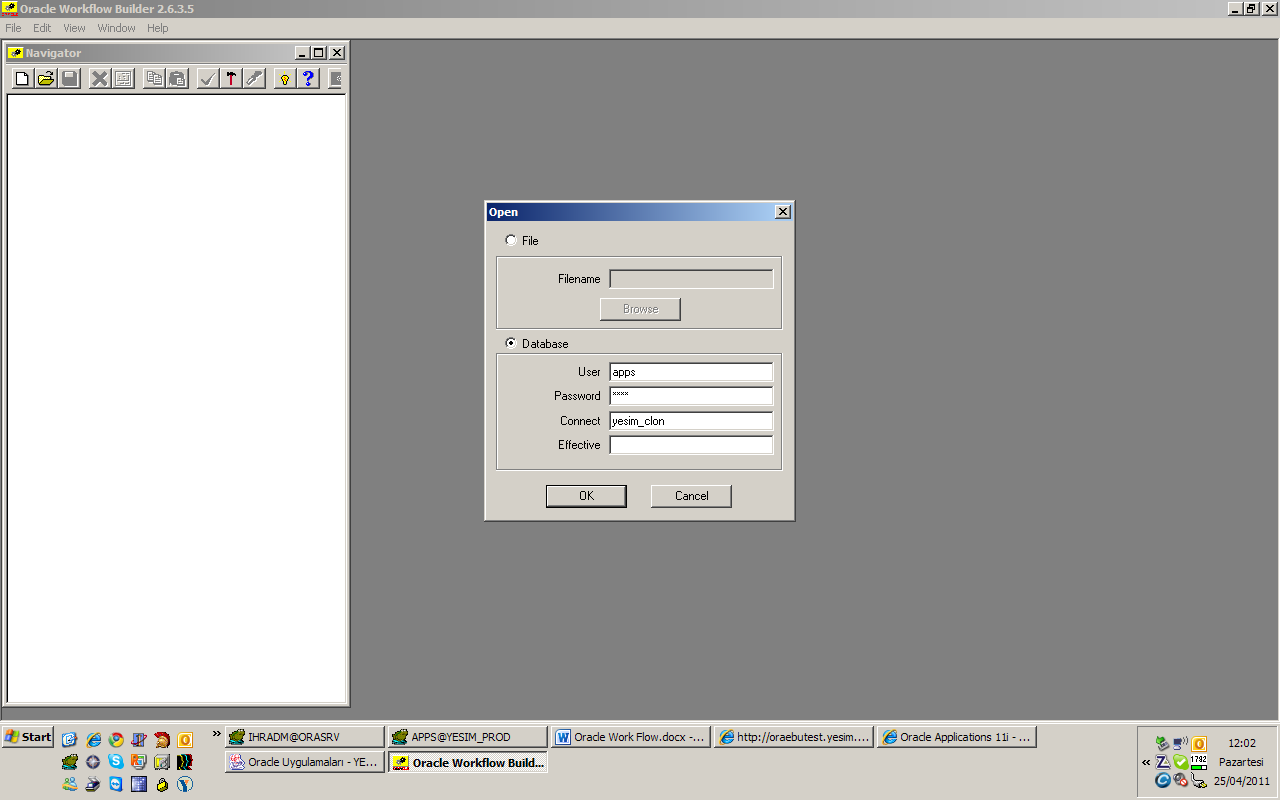Click the Delete X toolbar icon

point(99,78)
